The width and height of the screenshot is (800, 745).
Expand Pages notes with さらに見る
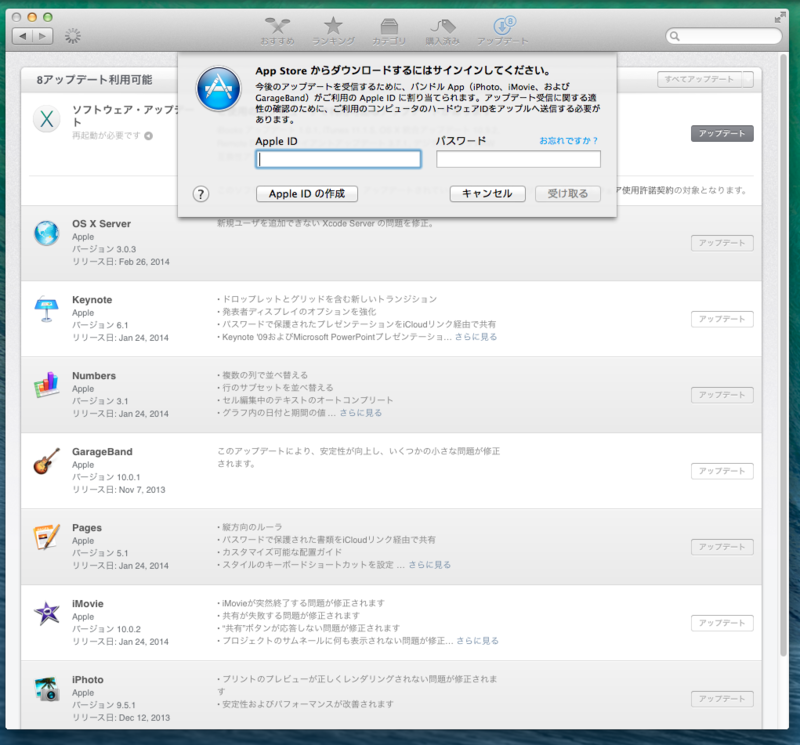pyautogui.click(x=430, y=565)
